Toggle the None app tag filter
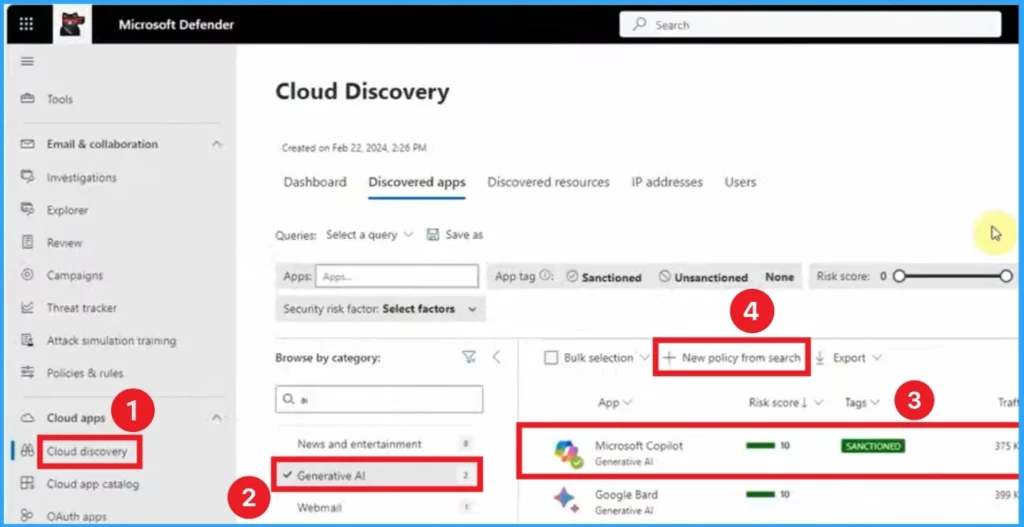 (x=779, y=277)
